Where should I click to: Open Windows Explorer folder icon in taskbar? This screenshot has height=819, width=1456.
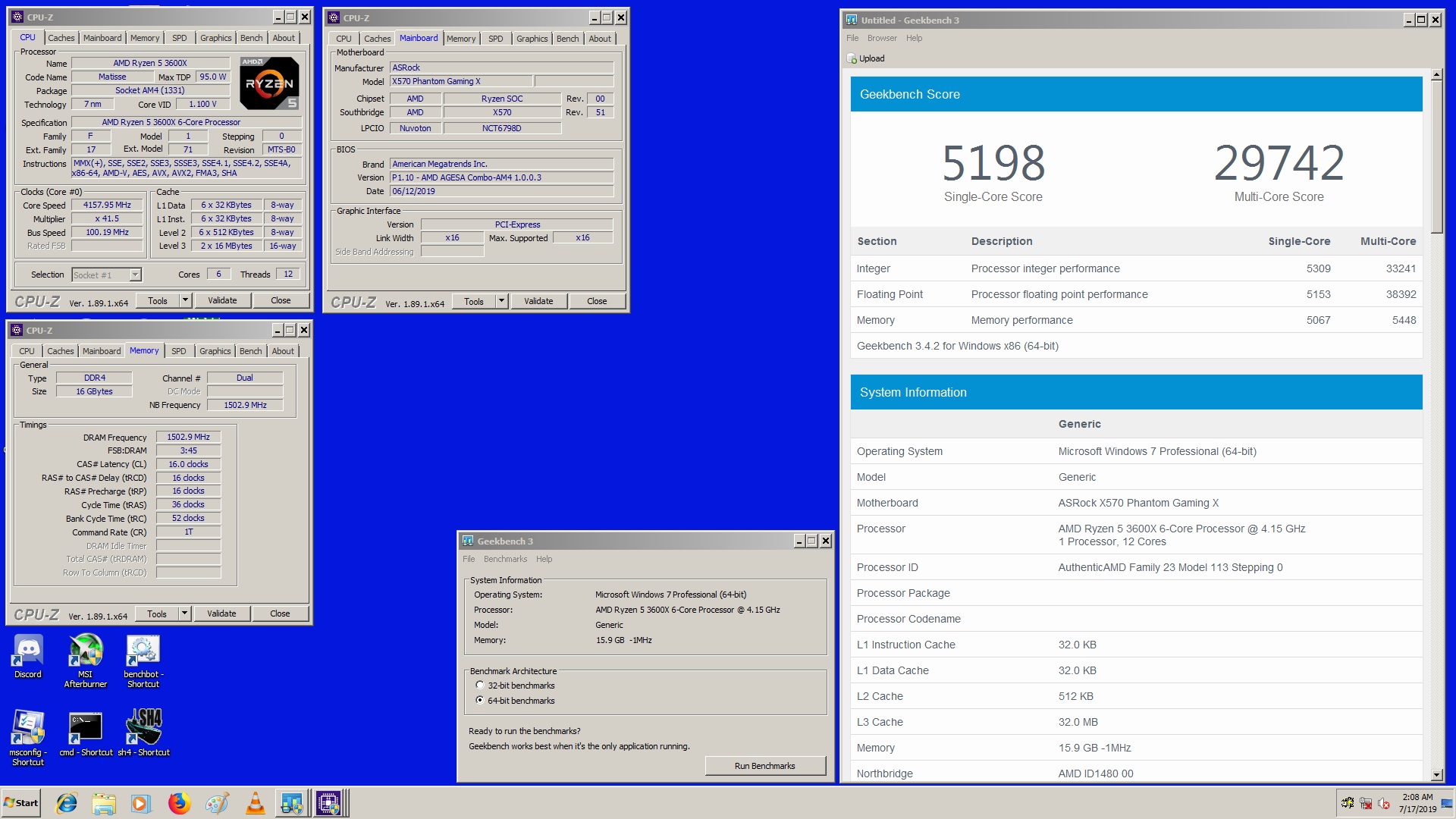pos(104,803)
